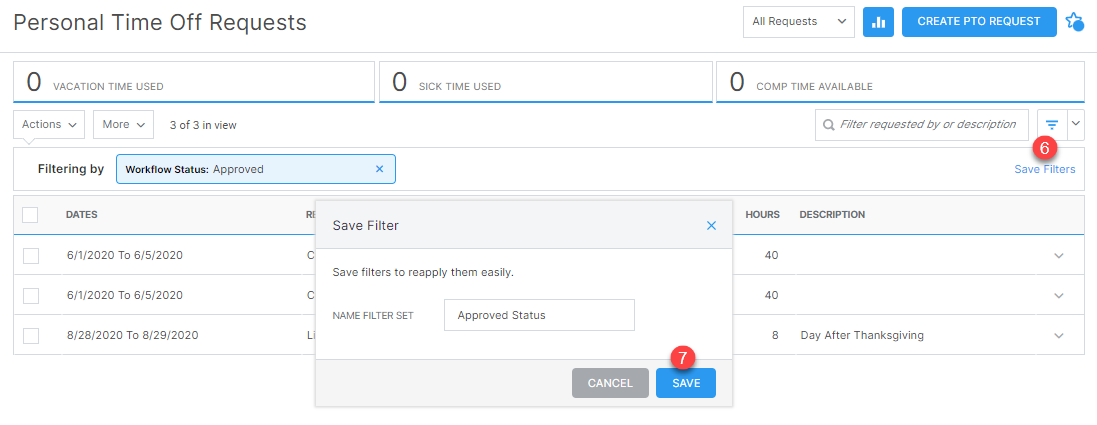Click the search magnifier icon

(x=829, y=125)
